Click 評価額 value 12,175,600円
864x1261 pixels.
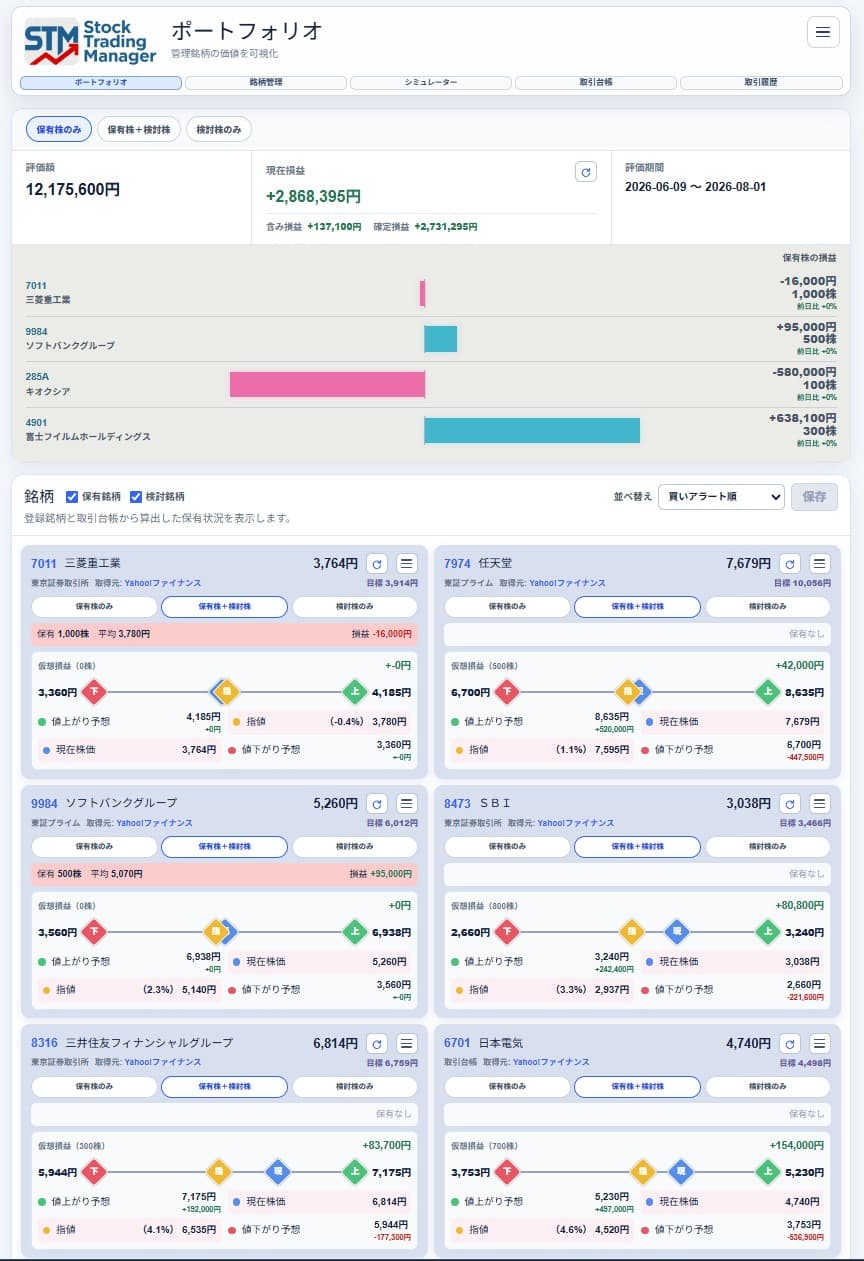coord(73,189)
